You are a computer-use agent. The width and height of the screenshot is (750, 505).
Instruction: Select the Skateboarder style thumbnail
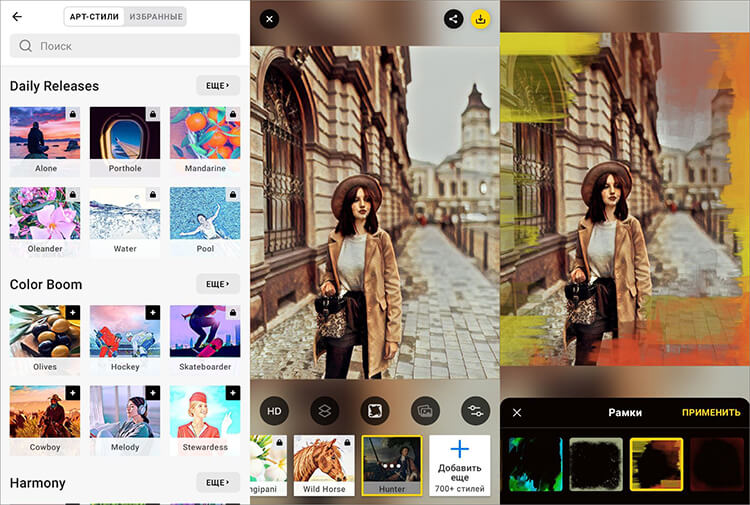pos(205,340)
